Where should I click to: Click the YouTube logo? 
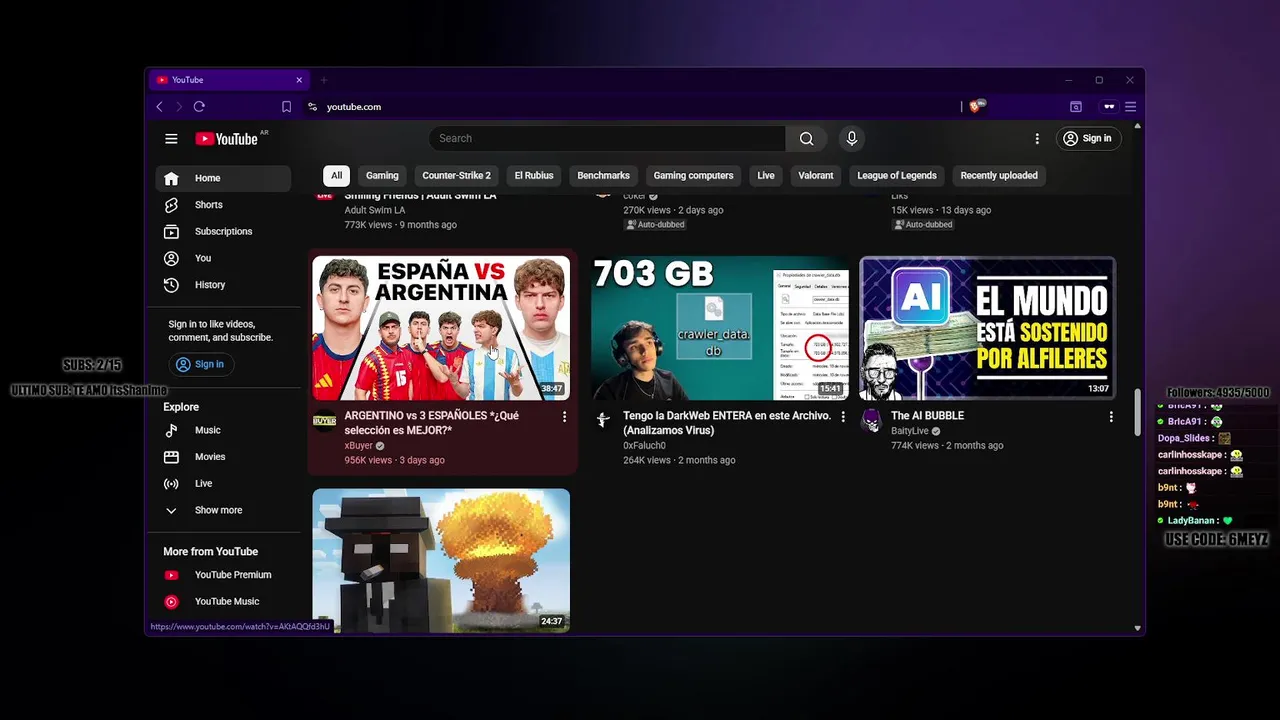227,139
